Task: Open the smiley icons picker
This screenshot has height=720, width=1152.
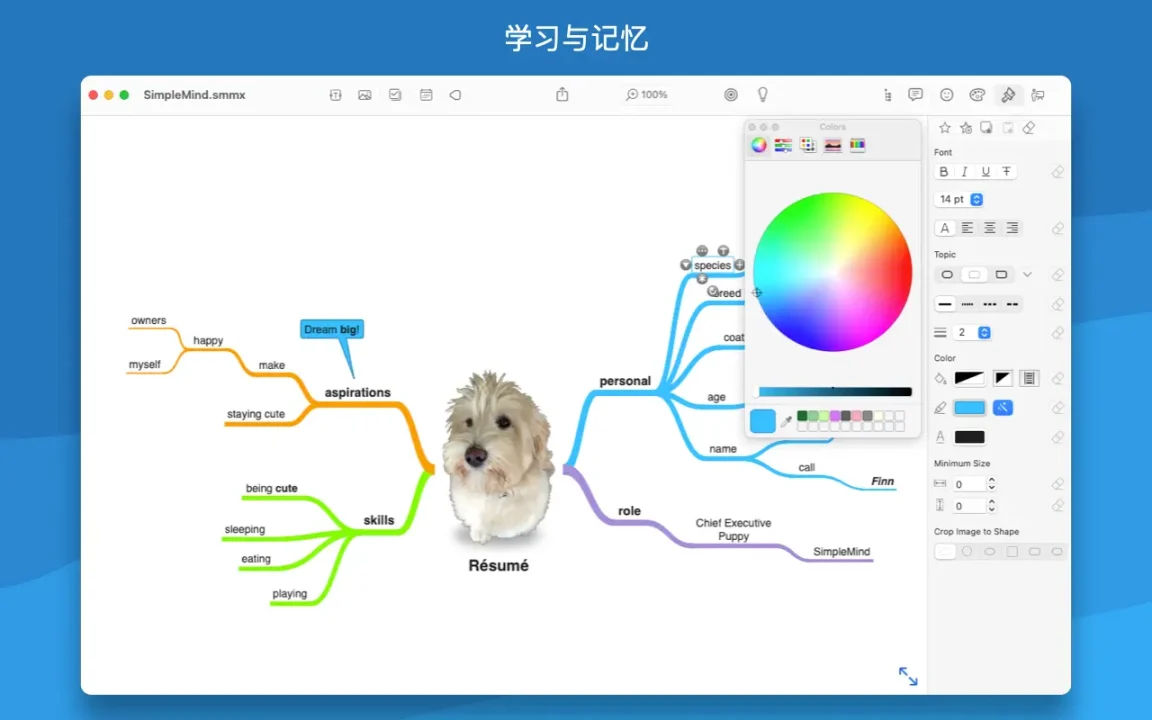Action: coord(946,94)
